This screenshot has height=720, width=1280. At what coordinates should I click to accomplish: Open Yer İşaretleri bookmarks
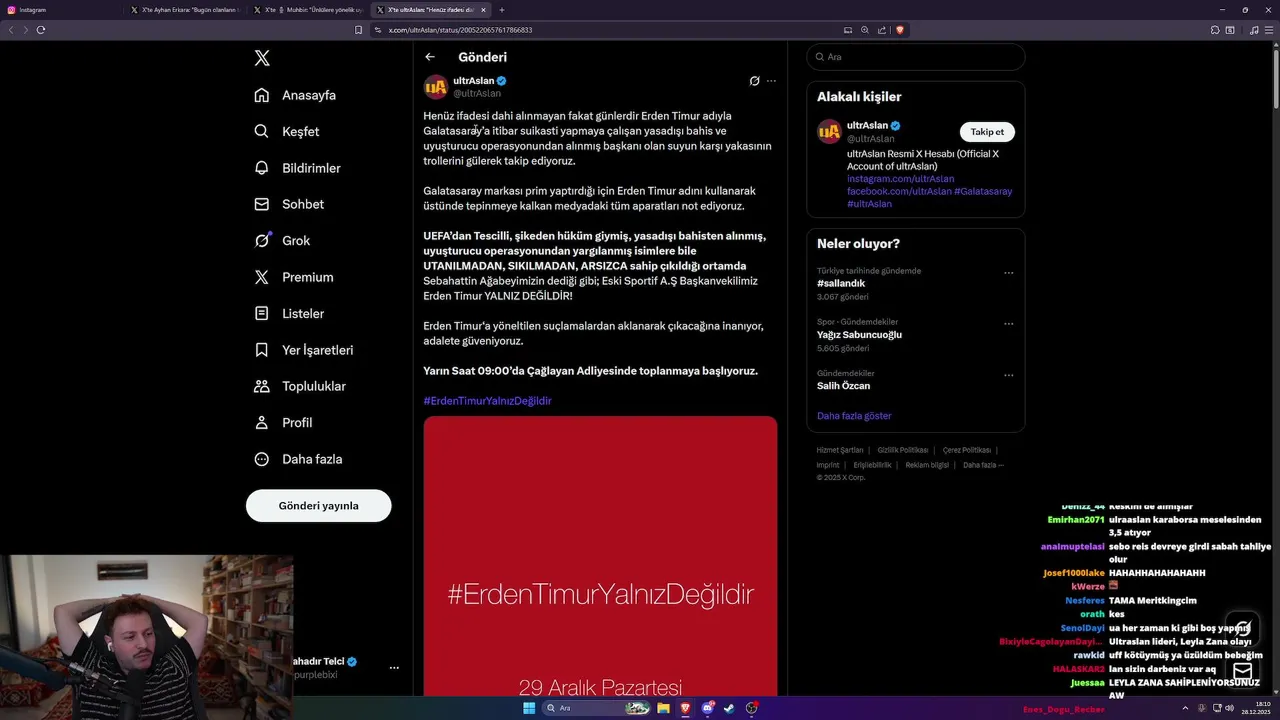pos(304,350)
